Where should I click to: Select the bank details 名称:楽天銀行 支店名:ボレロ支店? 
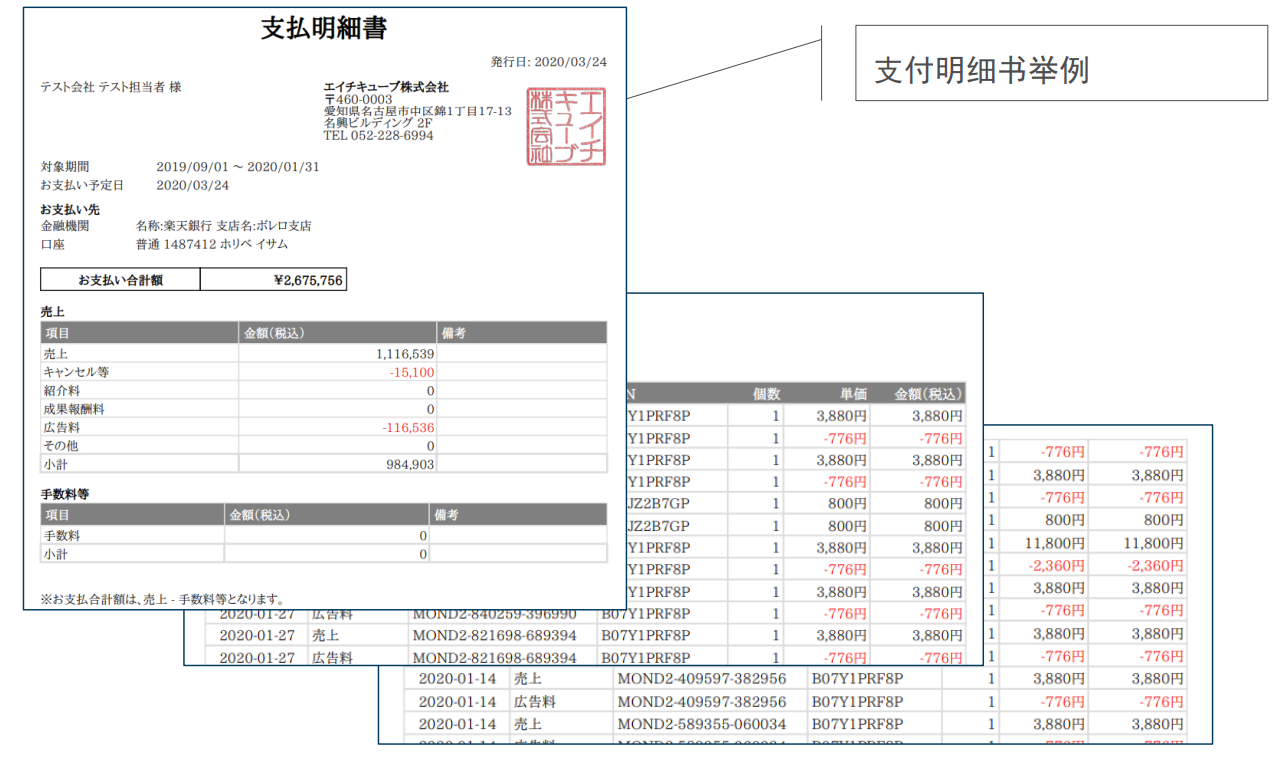223,226
